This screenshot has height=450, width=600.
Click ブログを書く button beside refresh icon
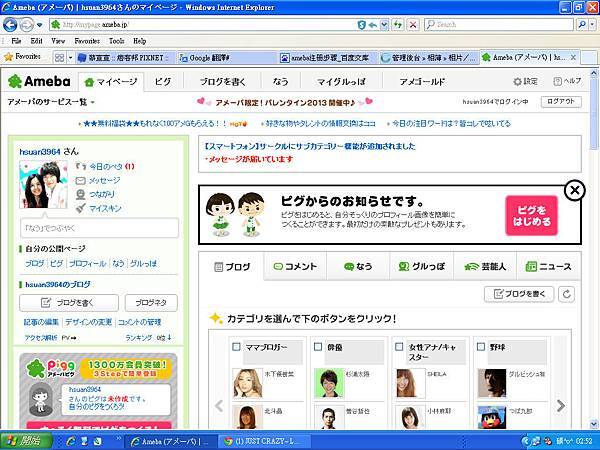click(519, 294)
